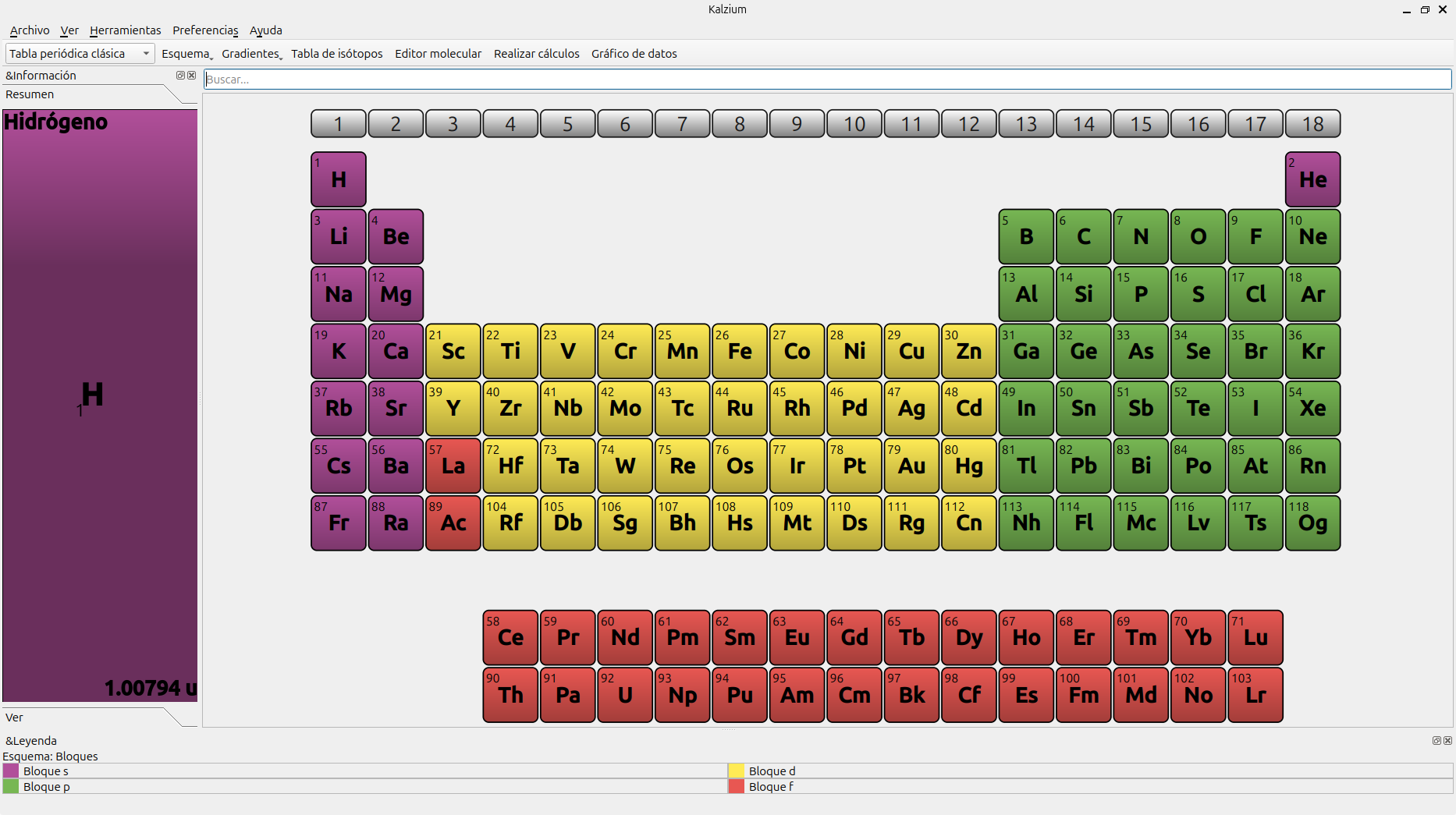Screen dimensions: 1456x815
Task: Click the Carbon (C) element tile
Action: coord(1083,236)
